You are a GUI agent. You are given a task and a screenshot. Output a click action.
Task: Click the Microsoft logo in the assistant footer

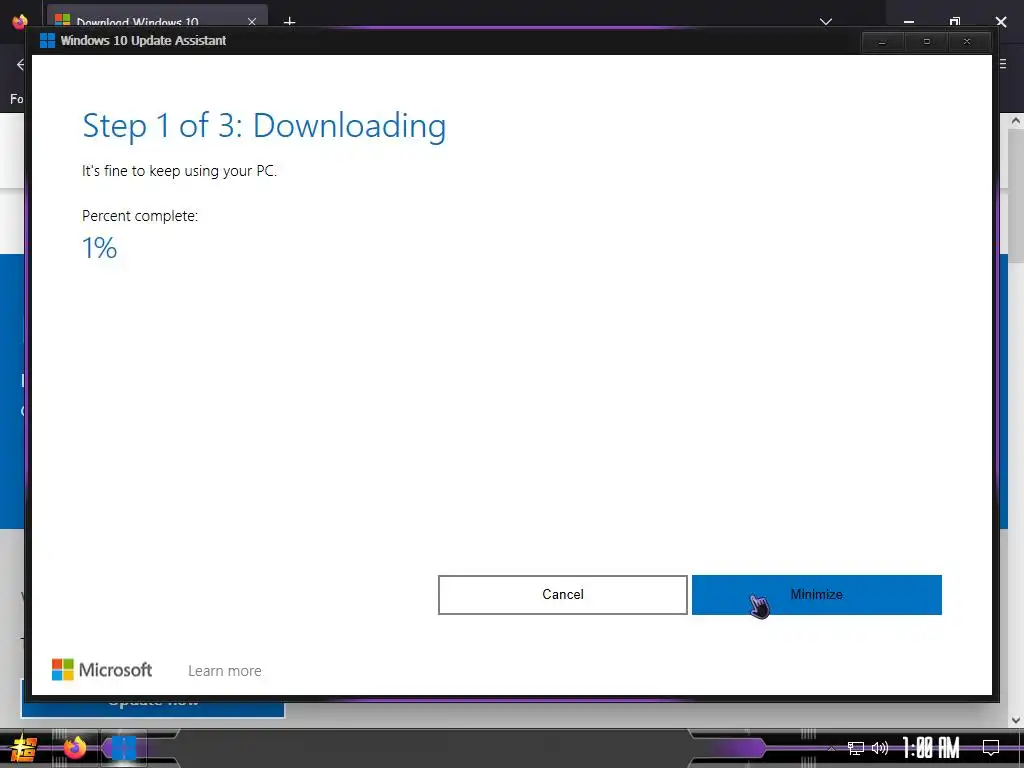pos(102,669)
